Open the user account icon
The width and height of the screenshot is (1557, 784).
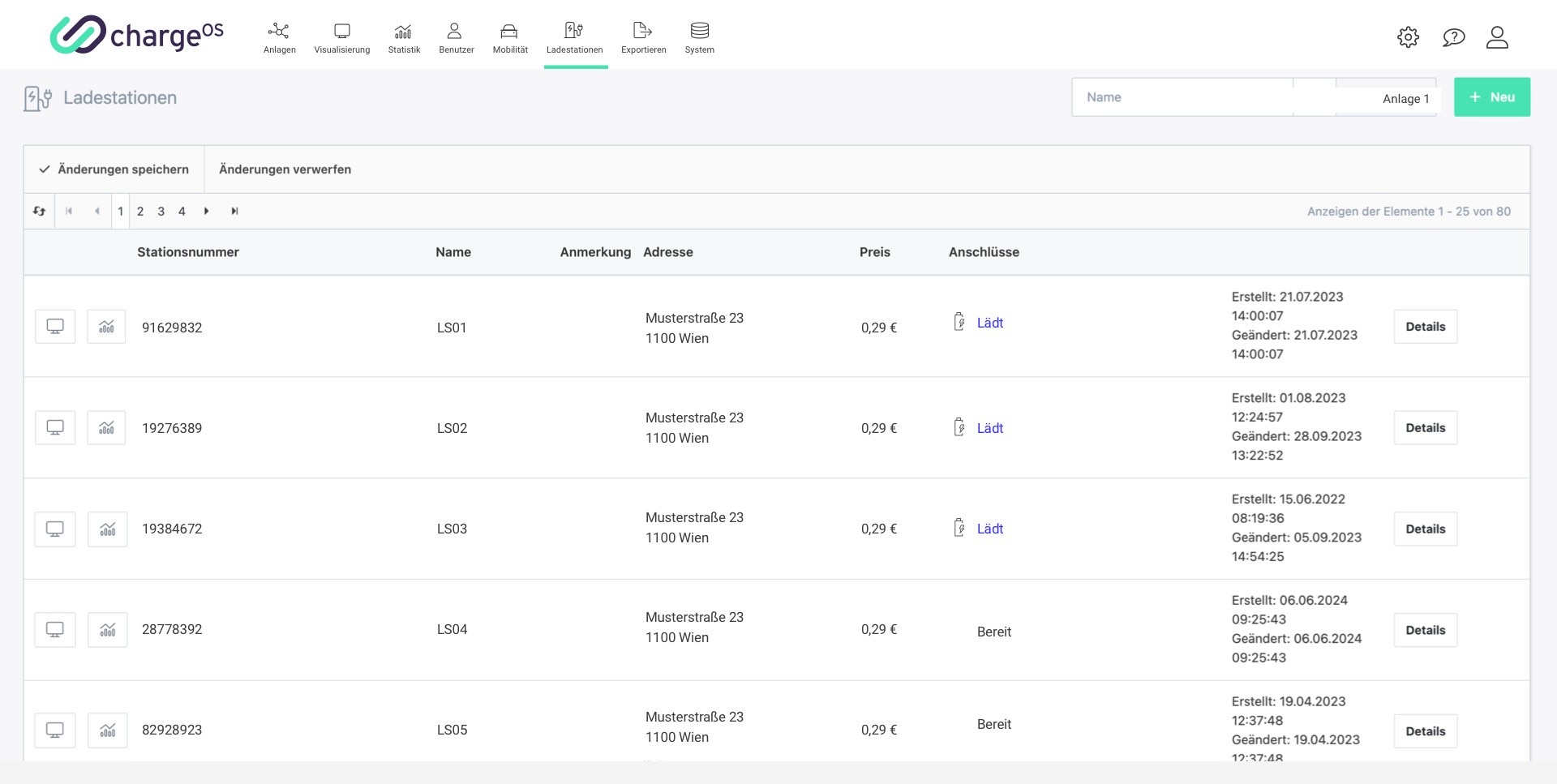tap(1497, 37)
